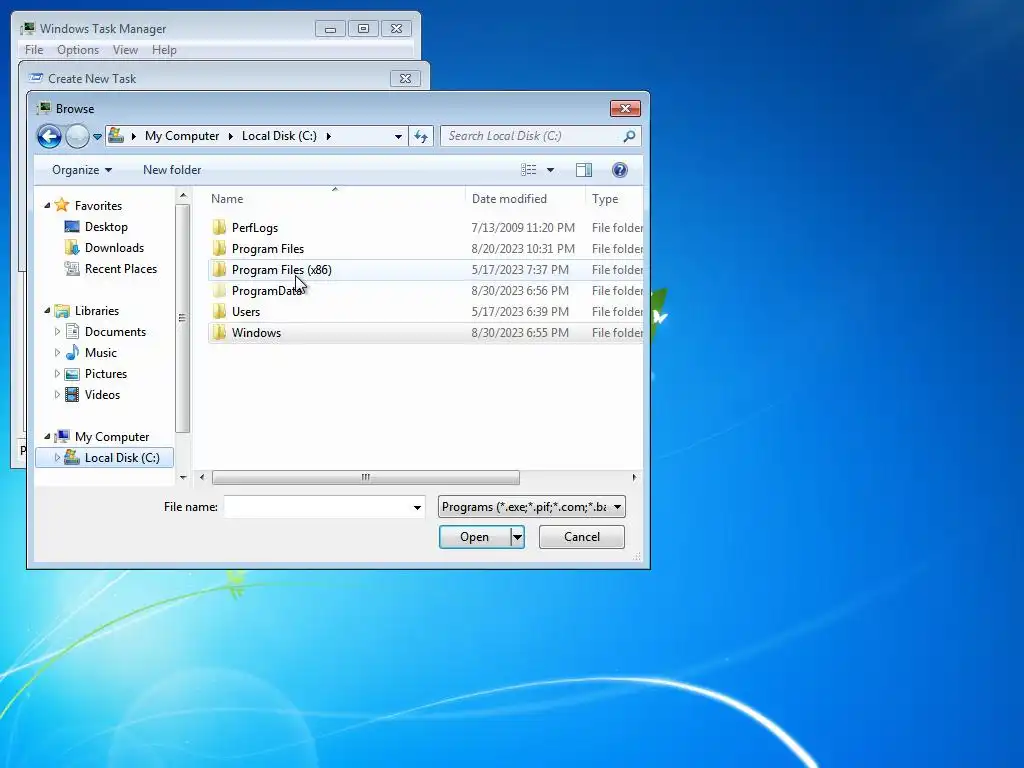Click the horizontal scrollbar thumb in file list
The width and height of the screenshot is (1024, 768).
click(x=366, y=477)
